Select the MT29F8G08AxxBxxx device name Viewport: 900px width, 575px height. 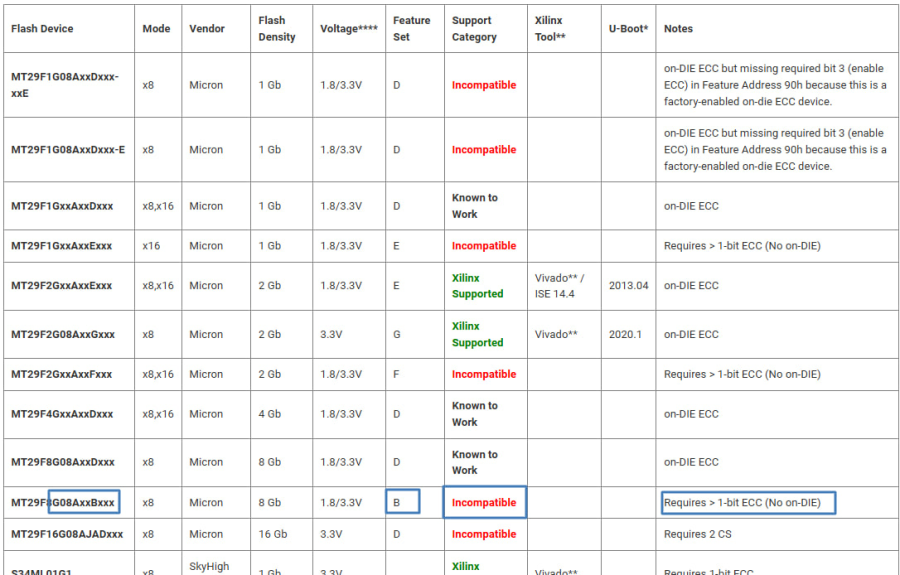click(63, 503)
